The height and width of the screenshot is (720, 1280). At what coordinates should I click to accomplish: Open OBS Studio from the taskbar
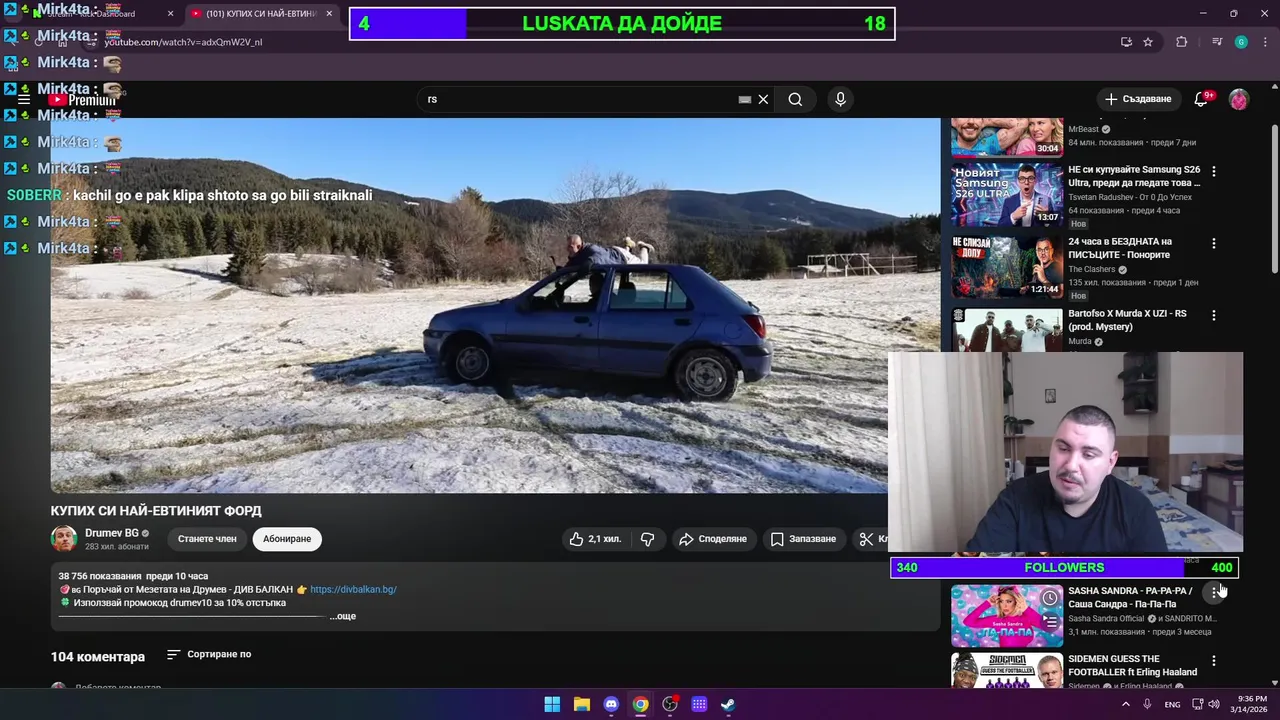[670, 704]
